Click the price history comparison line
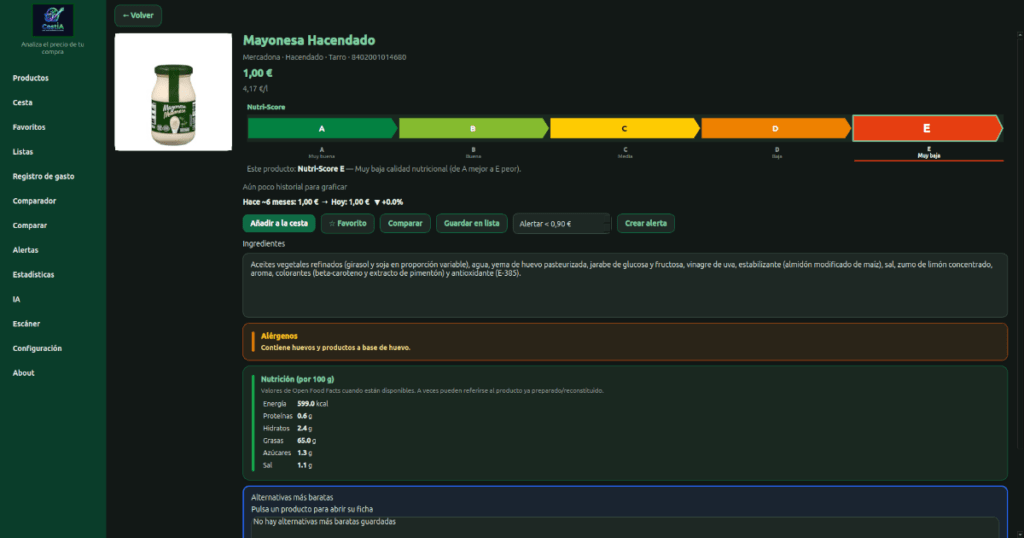1024x538 pixels. 323,202
